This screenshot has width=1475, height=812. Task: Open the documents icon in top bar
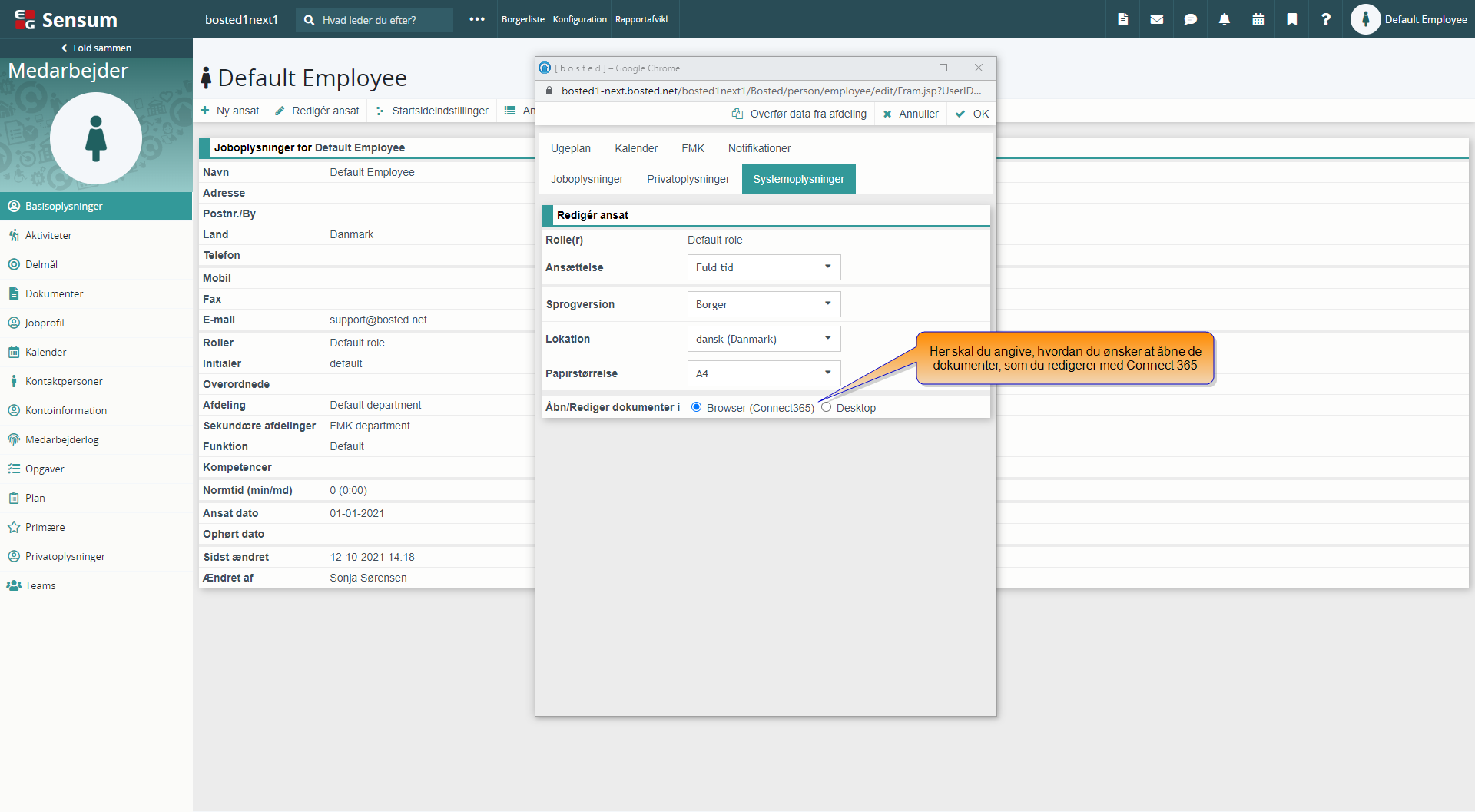pyautogui.click(x=1122, y=19)
